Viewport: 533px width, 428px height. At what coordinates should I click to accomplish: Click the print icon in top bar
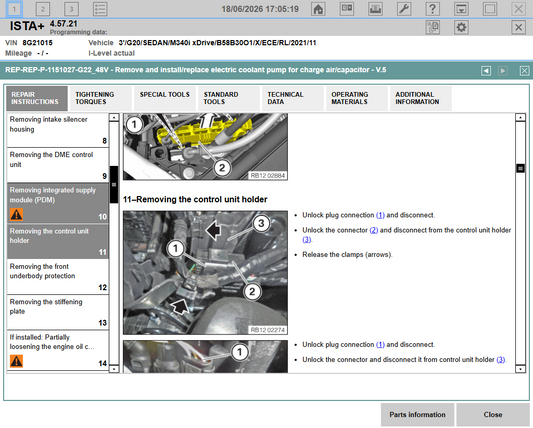point(375,9)
